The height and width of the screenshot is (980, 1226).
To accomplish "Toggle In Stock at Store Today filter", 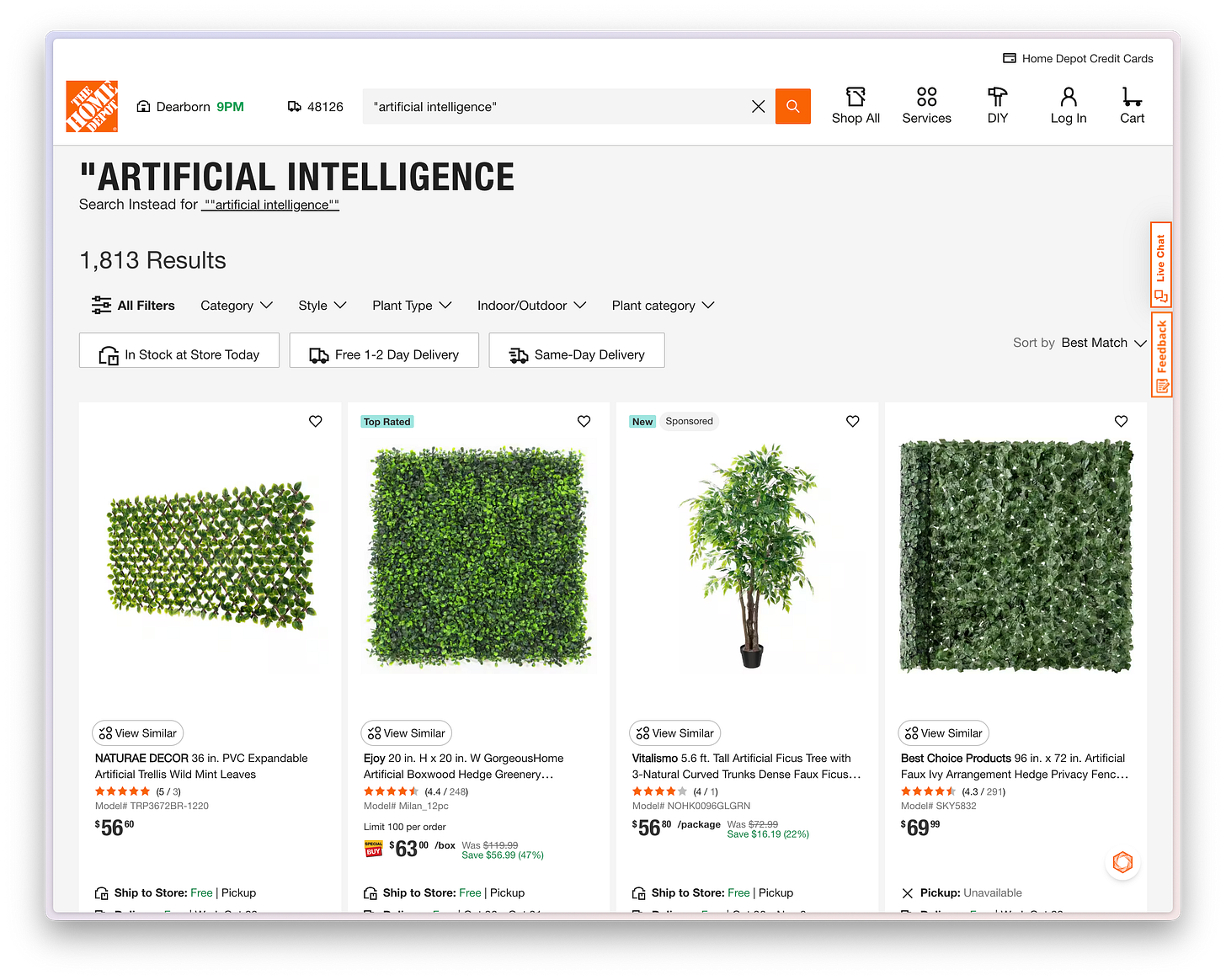I will 179,351.
